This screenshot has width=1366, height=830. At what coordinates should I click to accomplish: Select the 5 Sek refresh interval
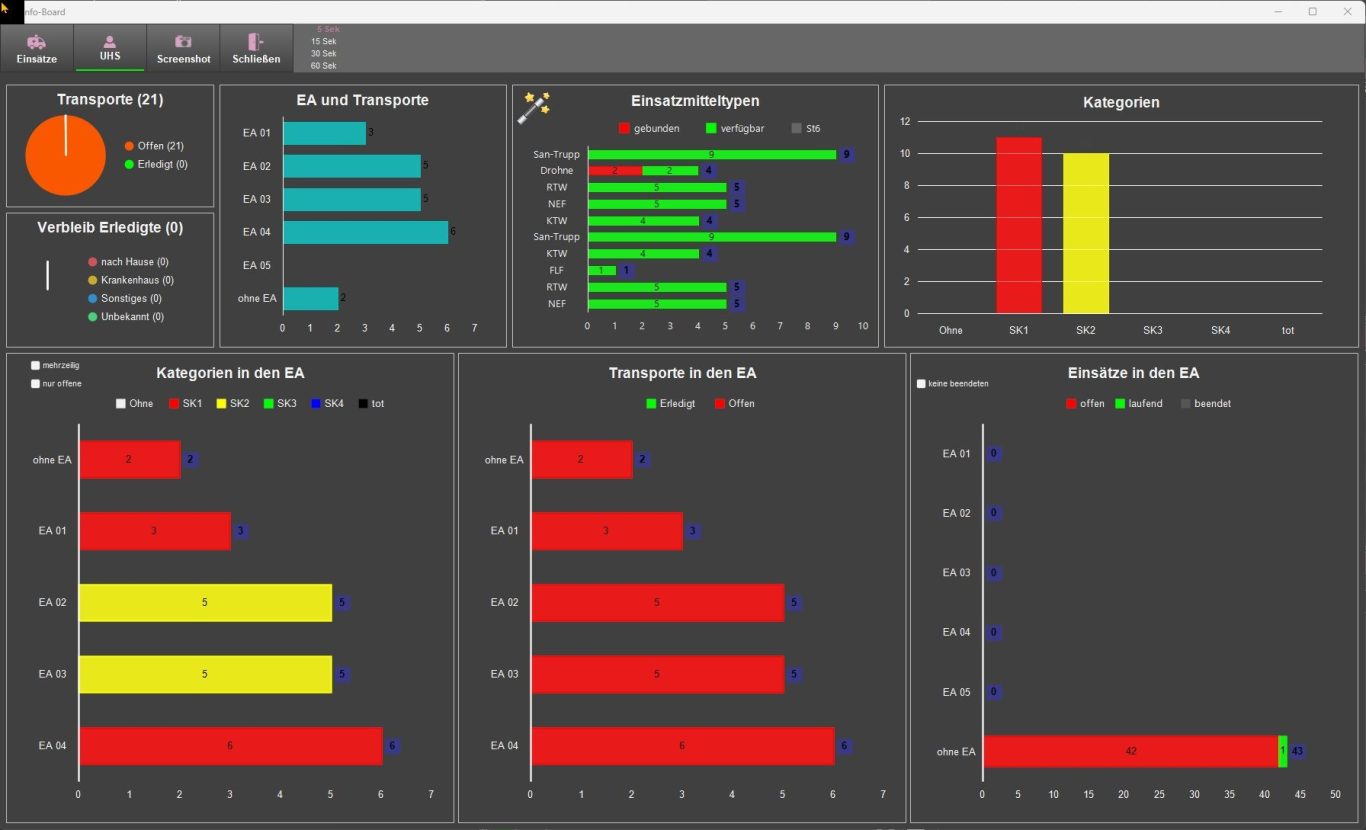click(327, 30)
